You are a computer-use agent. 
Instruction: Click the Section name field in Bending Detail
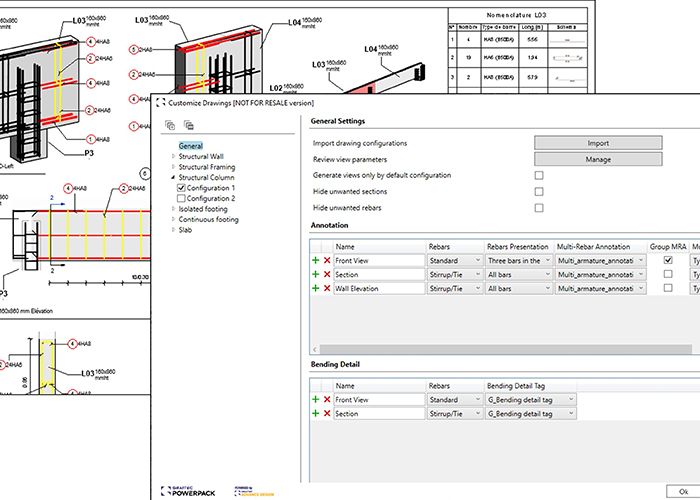pyautogui.click(x=379, y=413)
